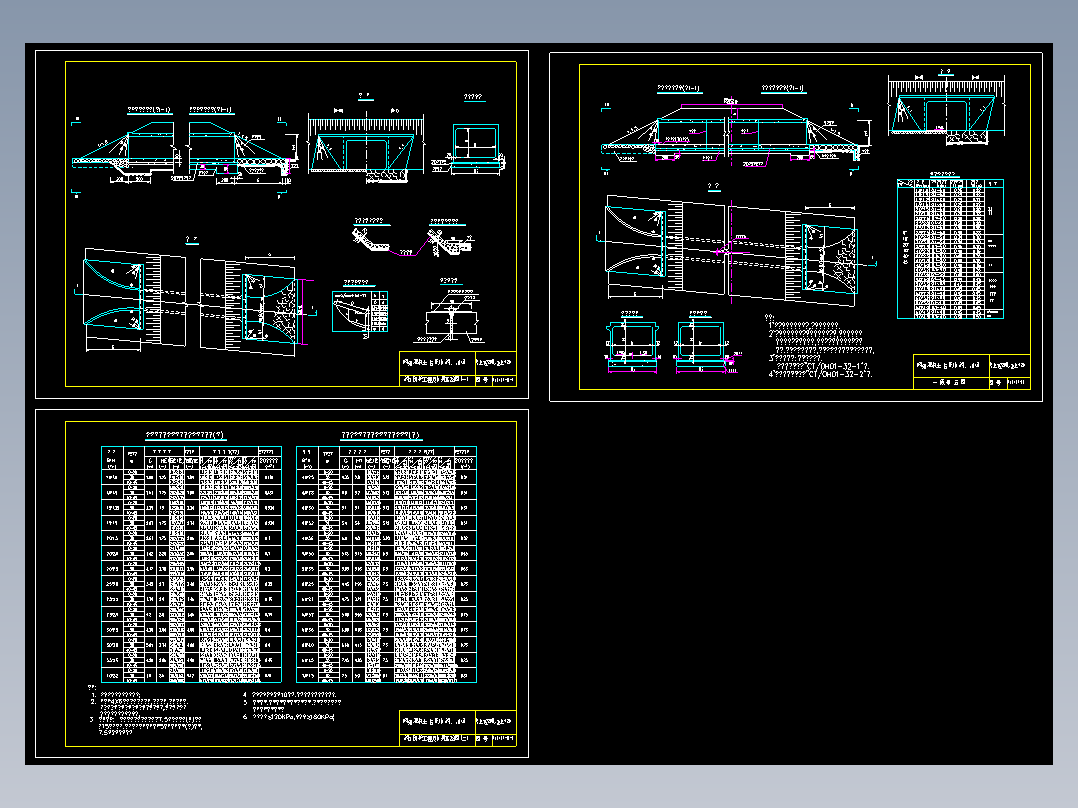Click the small cyan wing-wall table detail on the top-left sheet

click(360, 312)
